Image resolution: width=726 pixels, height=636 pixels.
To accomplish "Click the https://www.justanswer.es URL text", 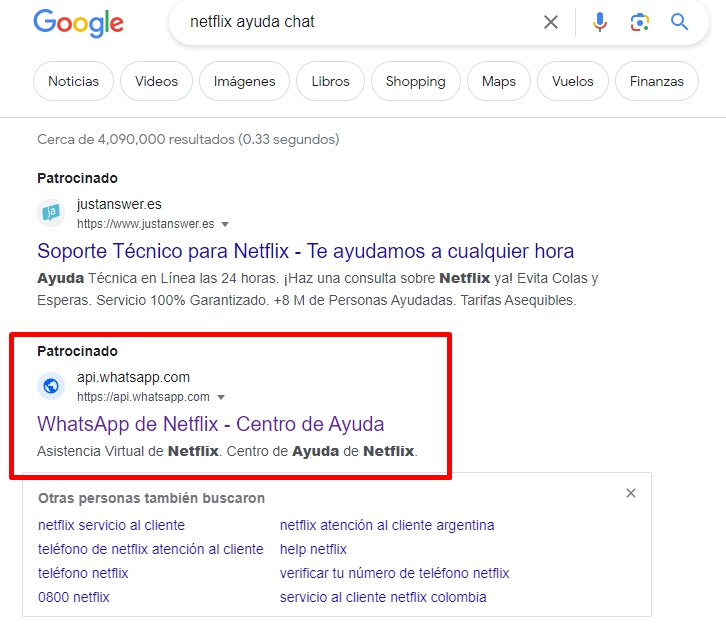I will coord(145,224).
